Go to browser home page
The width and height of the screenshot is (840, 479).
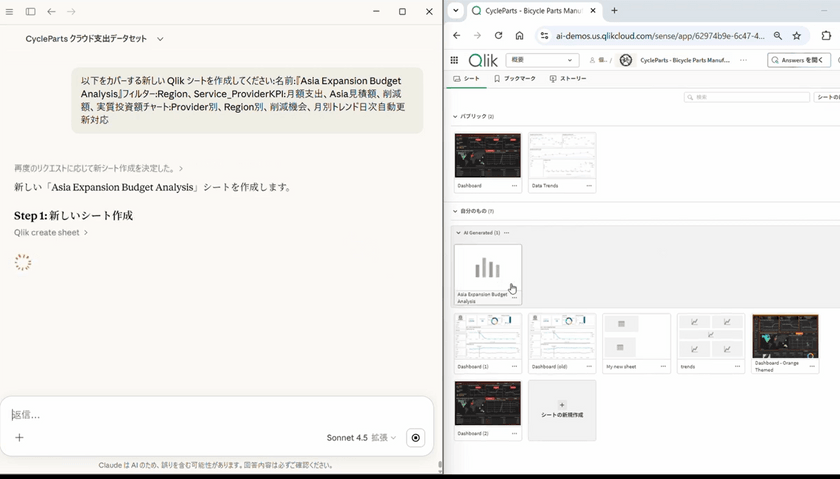click(x=519, y=35)
